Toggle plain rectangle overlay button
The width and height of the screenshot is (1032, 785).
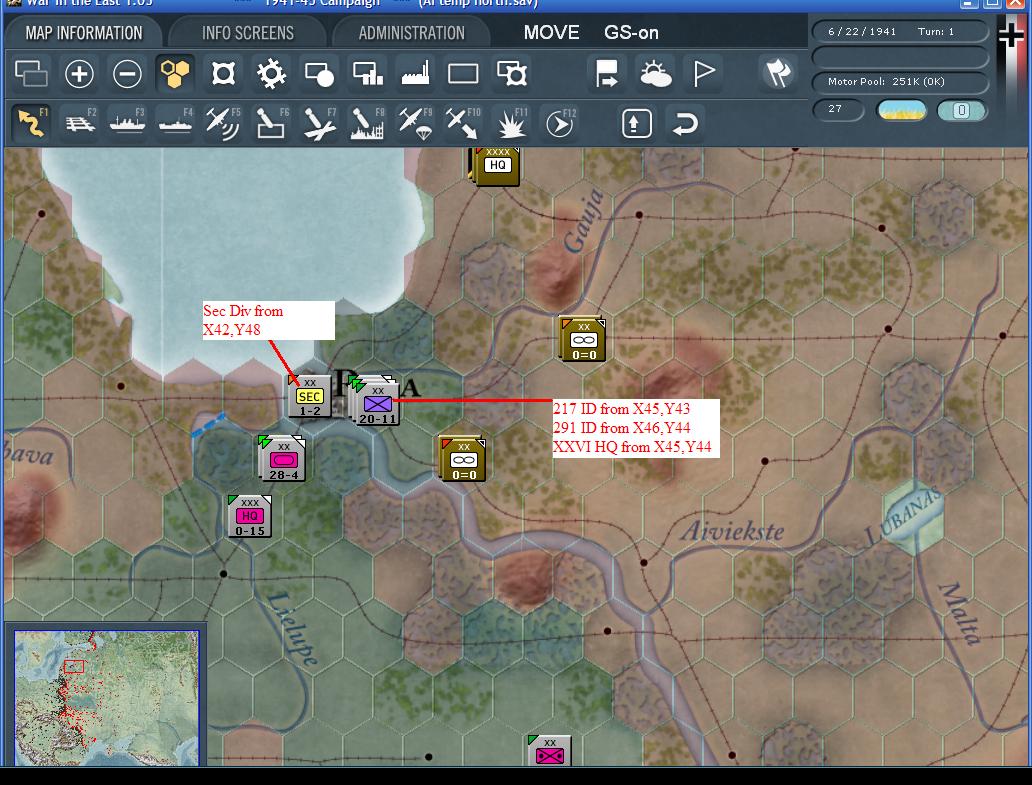463,73
